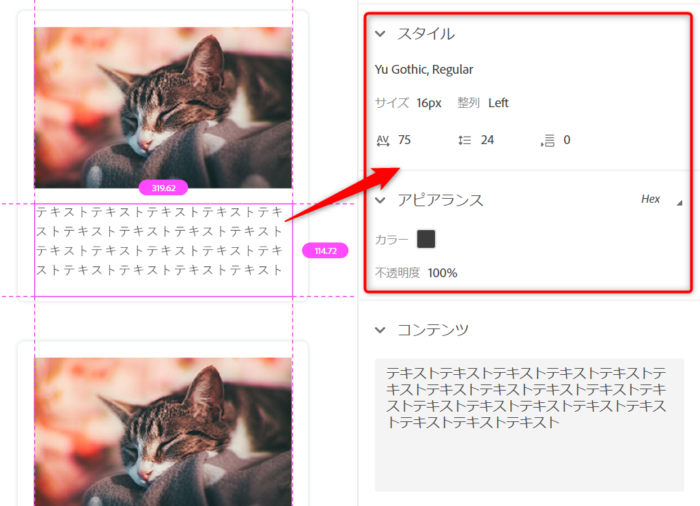This screenshot has width=700, height=506.
Task: Collapse the コンテンツ section chevron
Action: [381, 330]
